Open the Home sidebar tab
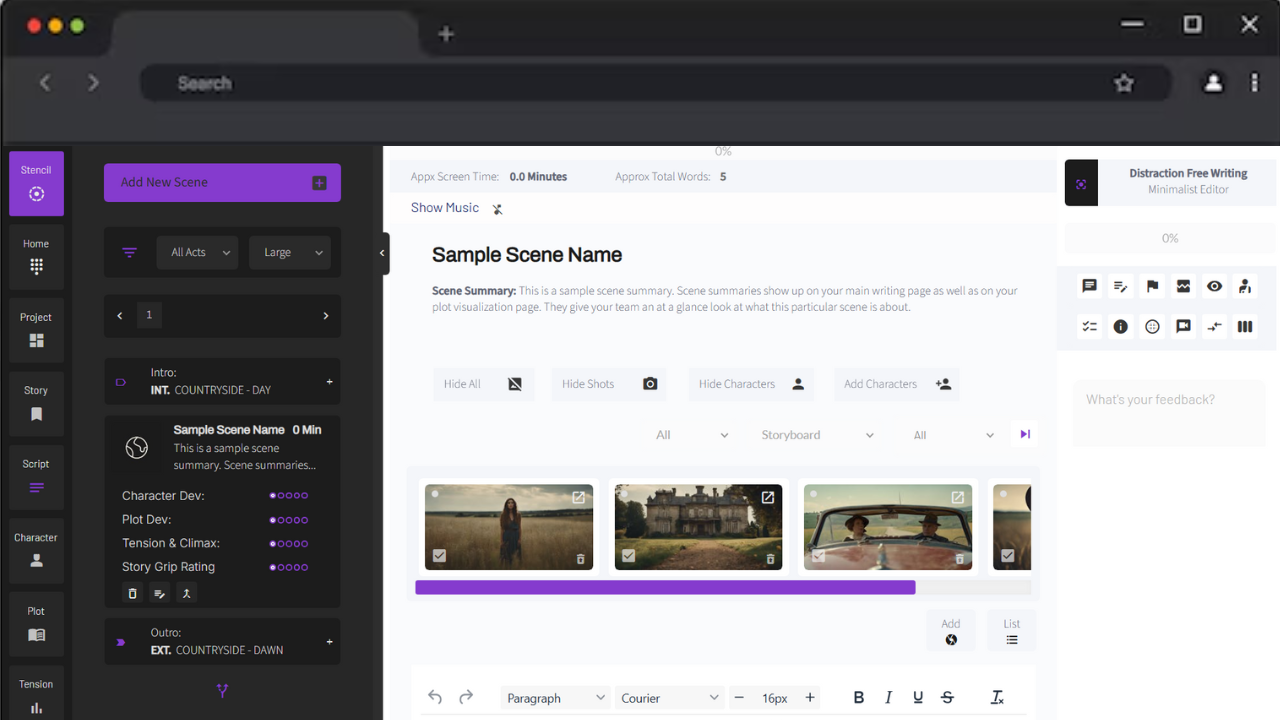 [x=37, y=257]
